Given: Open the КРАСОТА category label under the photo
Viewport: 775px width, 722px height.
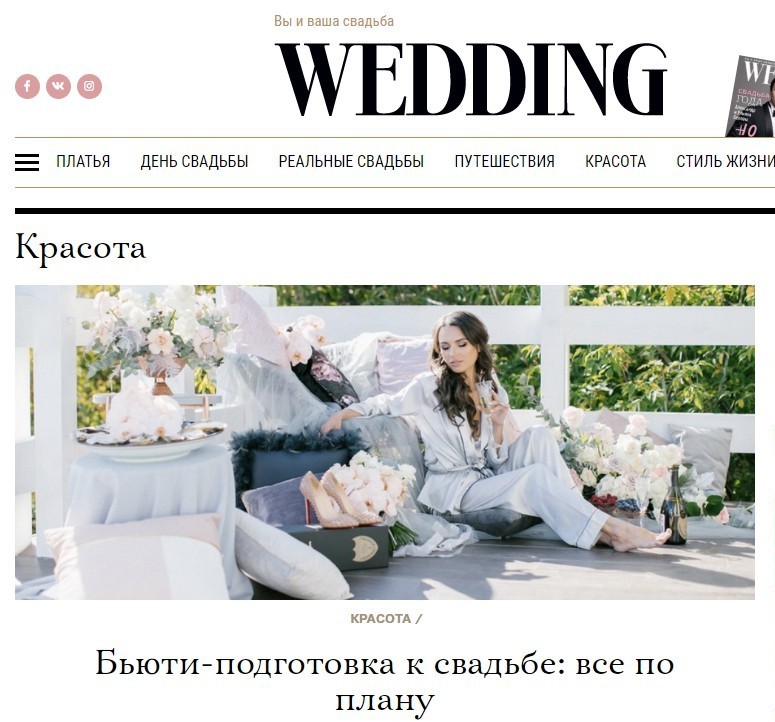Looking at the screenshot, I should (381, 619).
